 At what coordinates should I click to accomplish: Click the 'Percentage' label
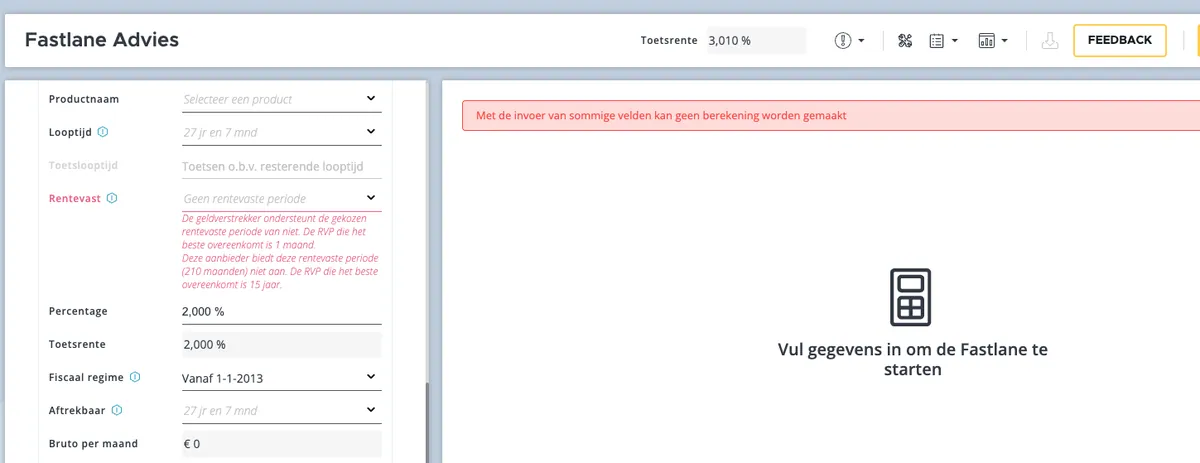click(78, 311)
